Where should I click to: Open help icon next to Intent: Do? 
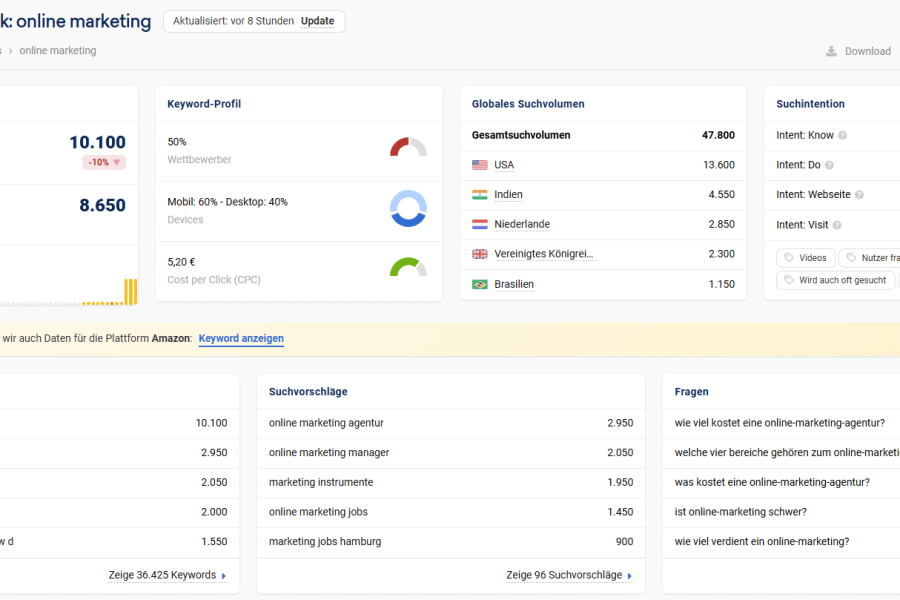pos(829,165)
